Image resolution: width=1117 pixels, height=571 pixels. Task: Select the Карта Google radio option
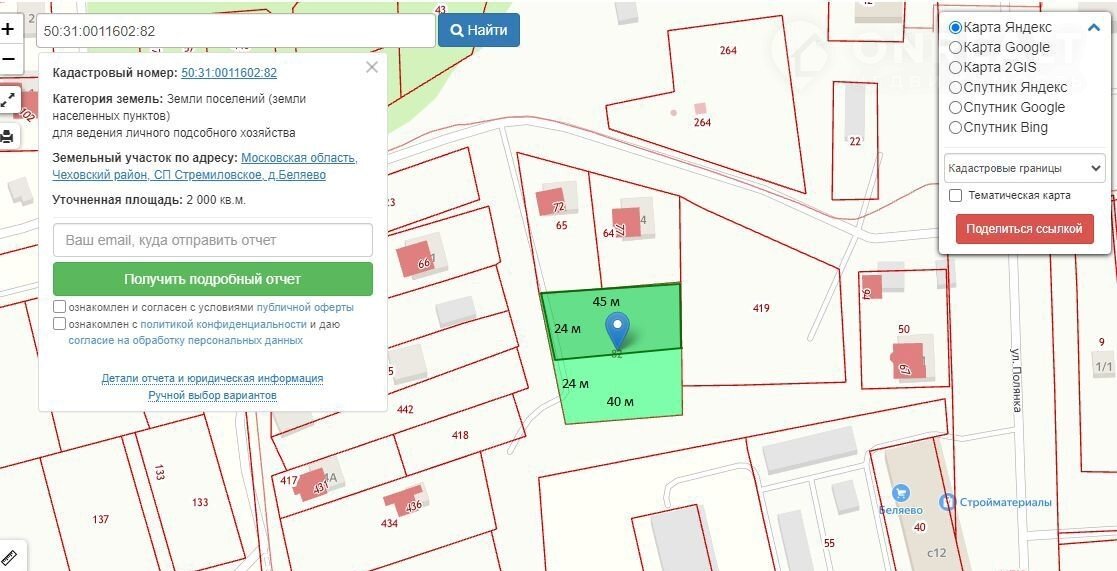pyautogui.click(x=955, y=47)
